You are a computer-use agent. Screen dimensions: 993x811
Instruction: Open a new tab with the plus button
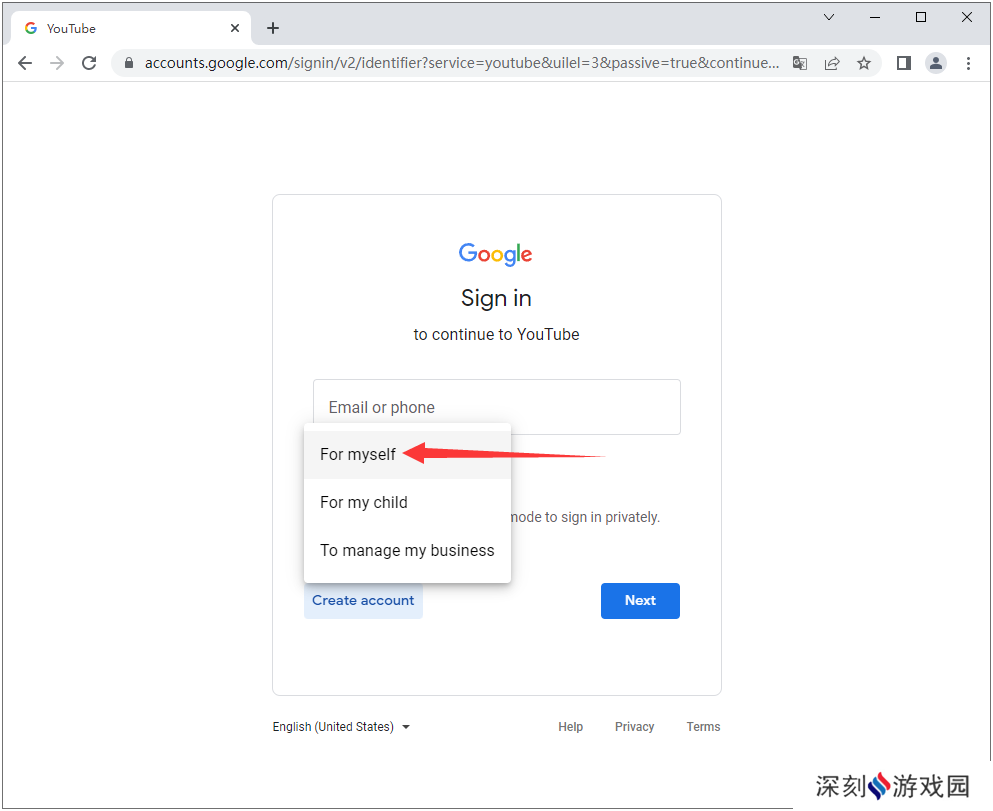click(x=273, y=28)
